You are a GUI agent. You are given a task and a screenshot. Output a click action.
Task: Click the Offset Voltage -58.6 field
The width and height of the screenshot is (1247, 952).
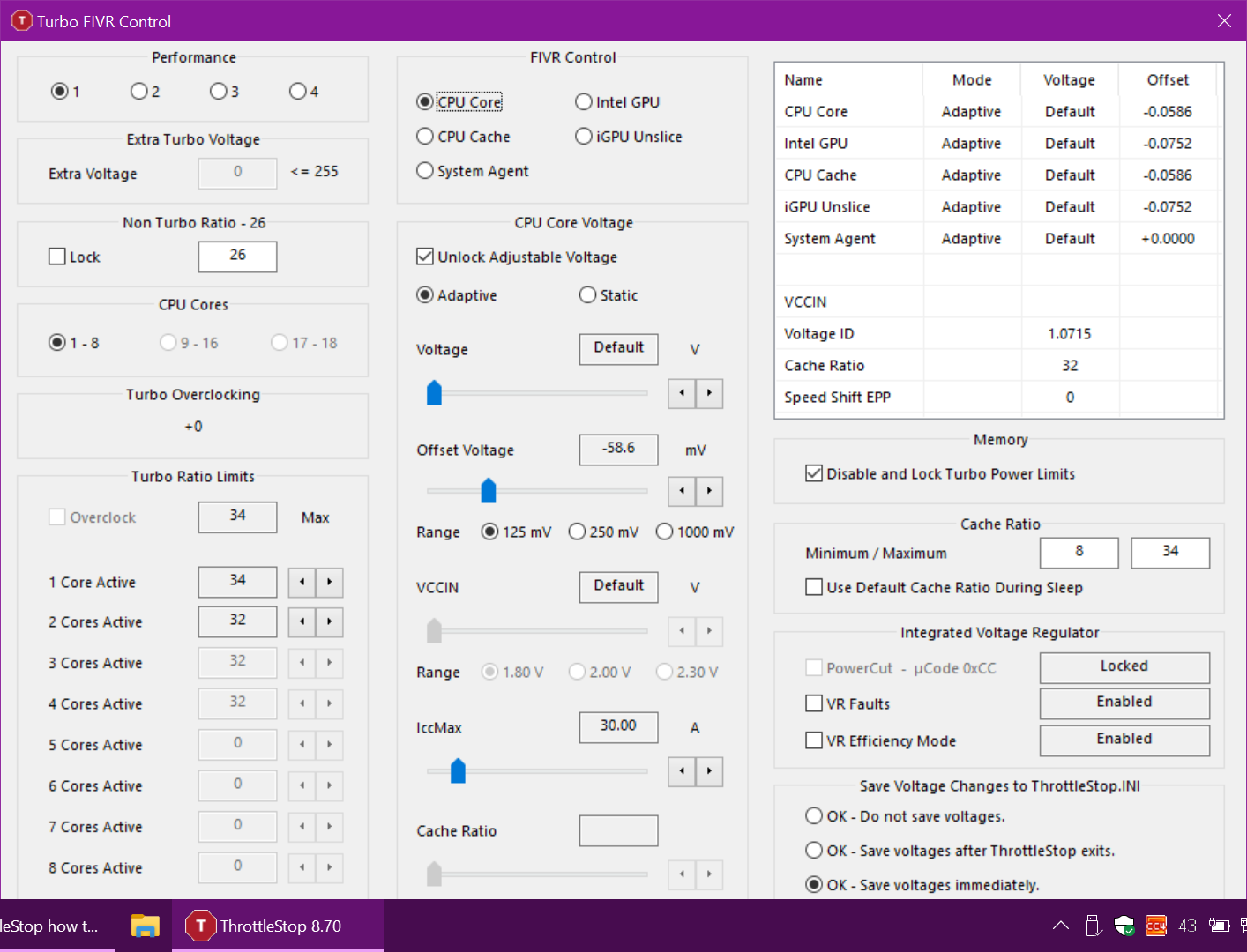618,449
